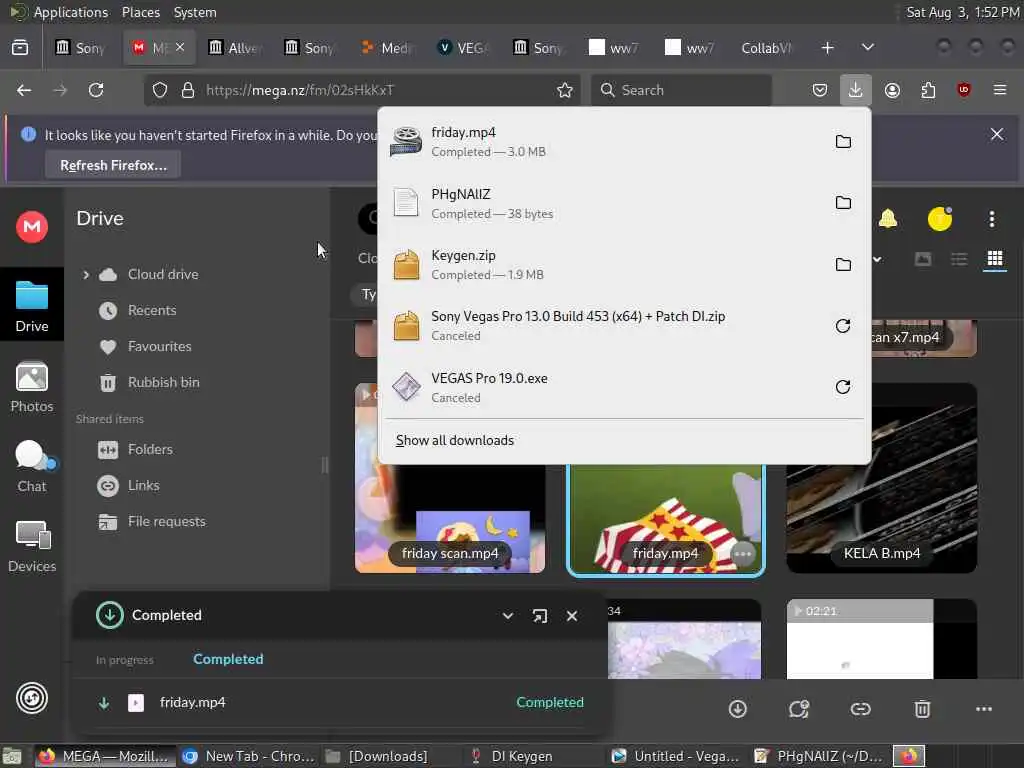
Task: Switch to the CollabVM browser tab
Action: (x=767, y=48)
